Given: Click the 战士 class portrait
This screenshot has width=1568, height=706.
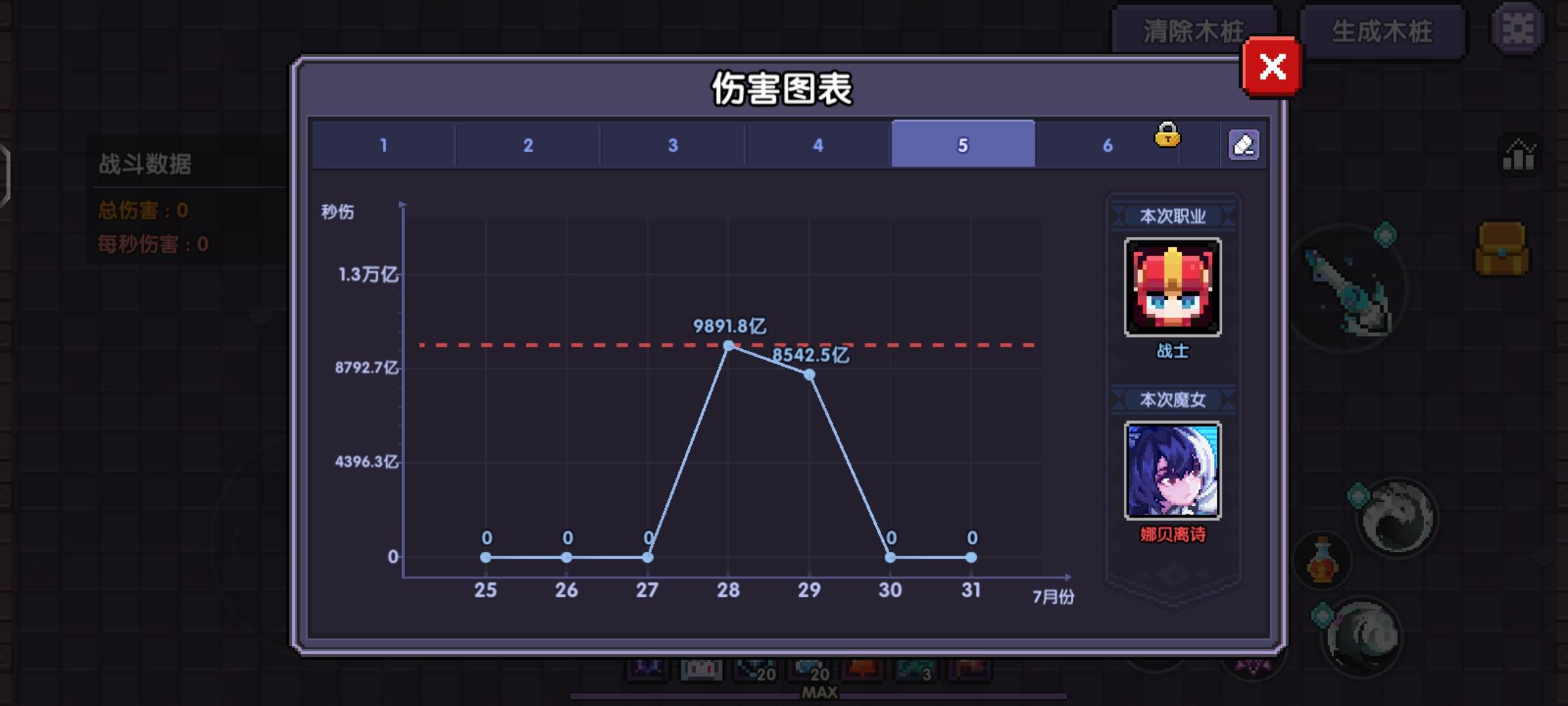Looking at the screenshot, I should point(1172,288).
